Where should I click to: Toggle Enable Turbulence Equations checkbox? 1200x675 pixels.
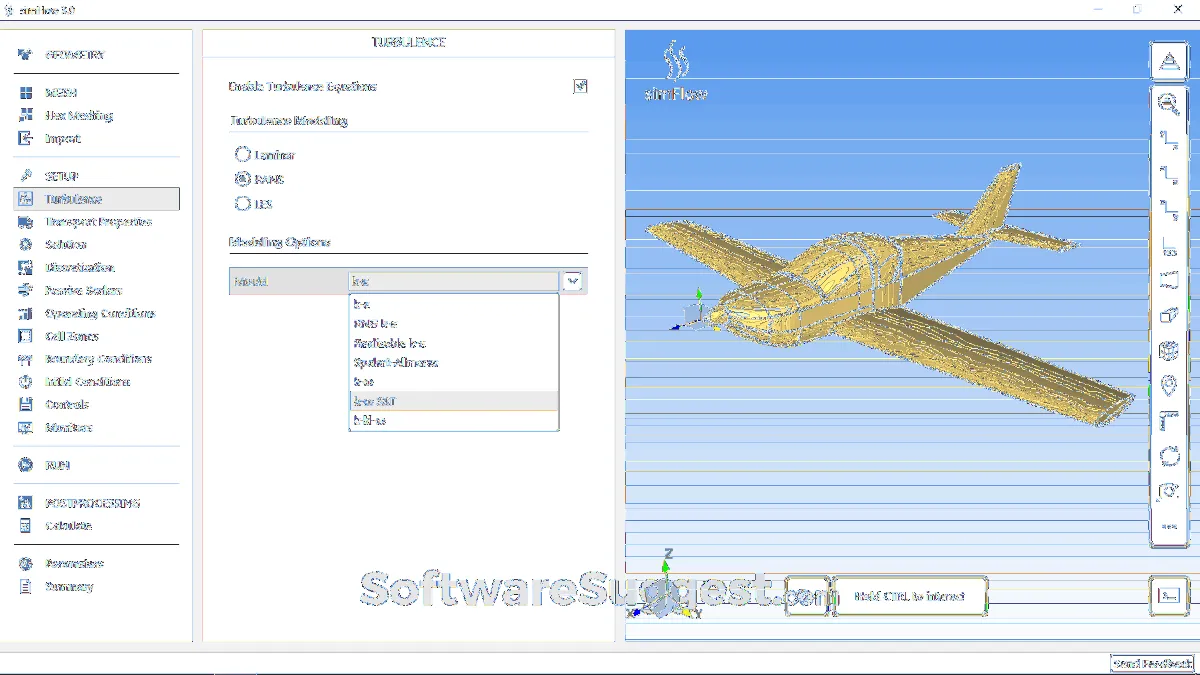(580, 86)
